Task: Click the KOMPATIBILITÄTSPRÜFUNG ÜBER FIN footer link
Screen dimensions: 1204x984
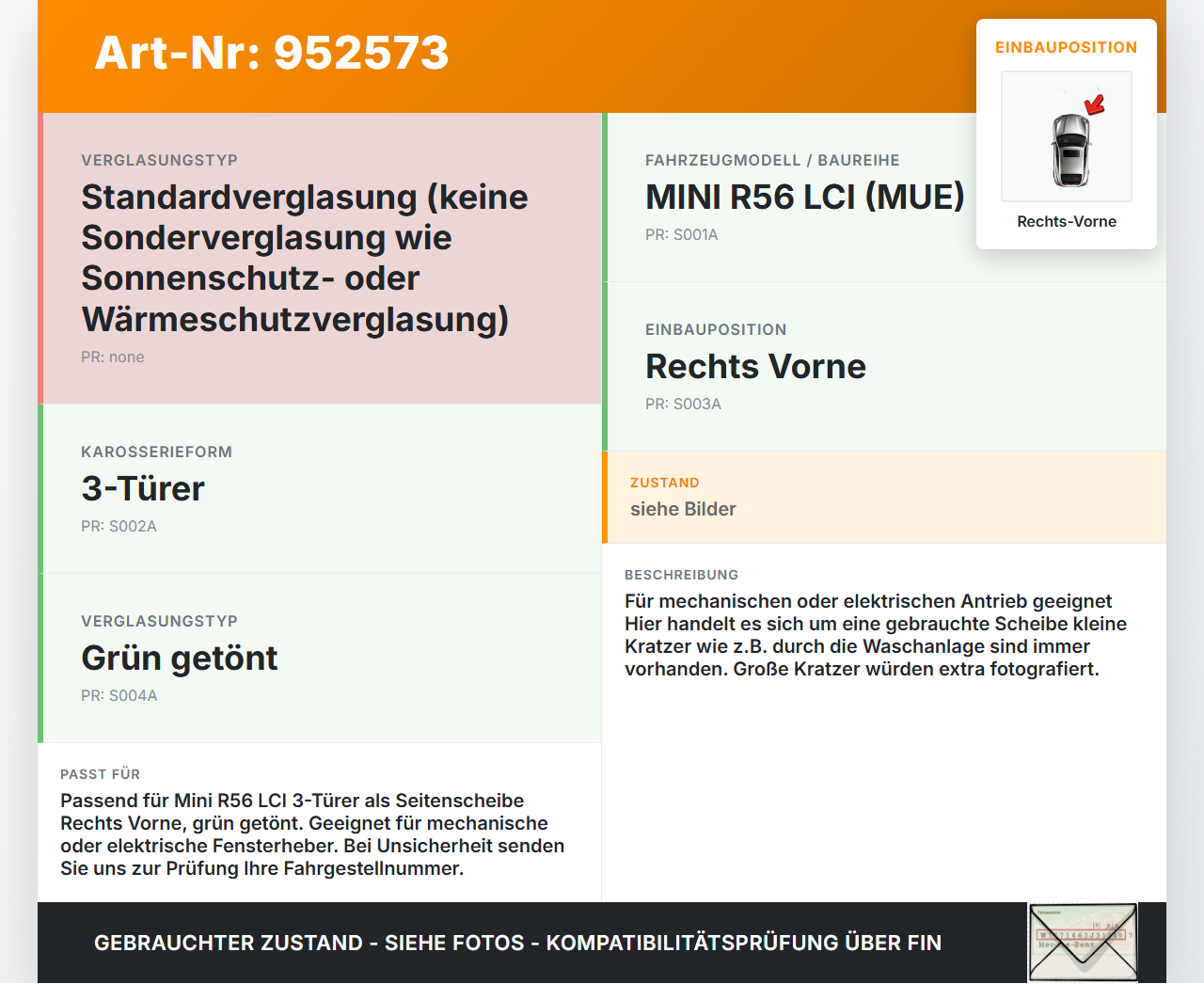Action: coord(517,943)
